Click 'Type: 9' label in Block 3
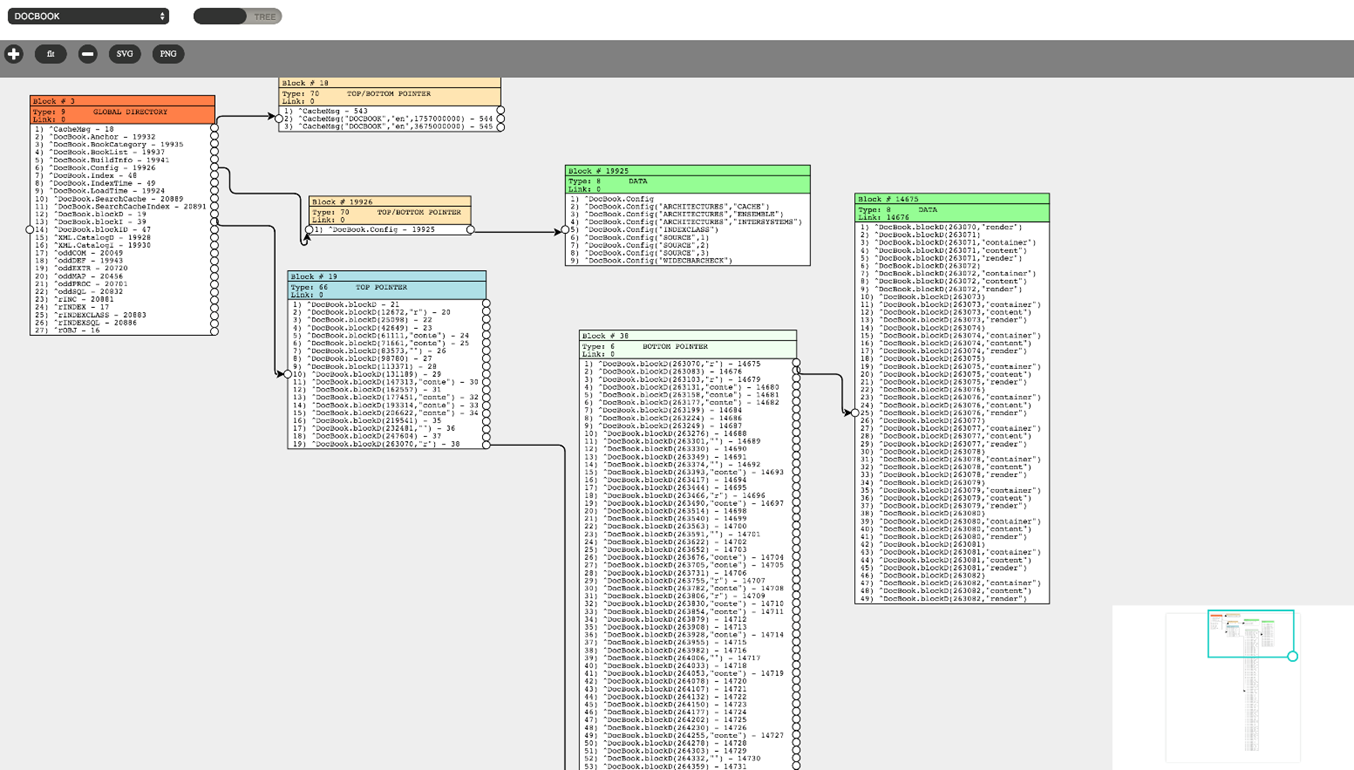The height and width of the screenshot is (770, 1354). pyautogui.click(x=49, y=112)
